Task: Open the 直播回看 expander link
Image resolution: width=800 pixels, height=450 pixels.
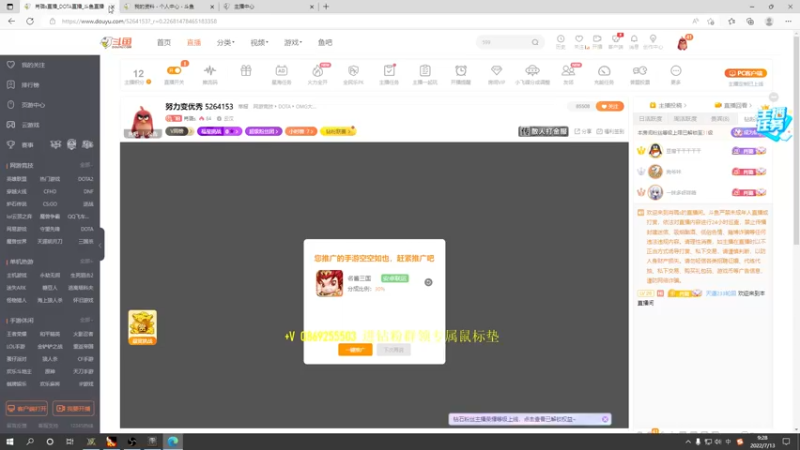Action: 734,105
